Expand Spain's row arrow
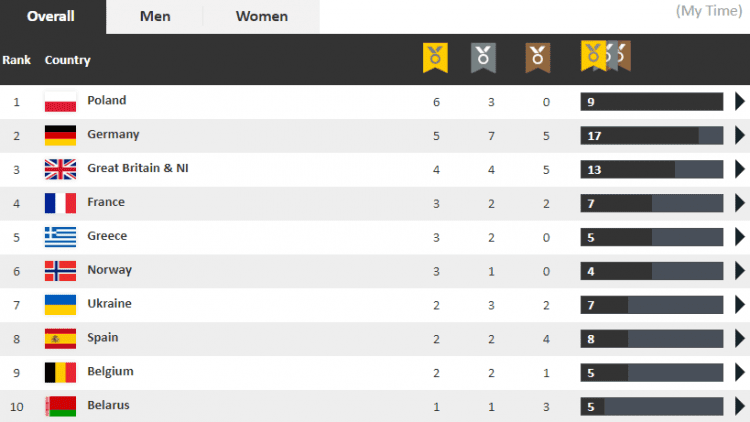The width and height of the screenshot is (750, 422). [740, 339]
